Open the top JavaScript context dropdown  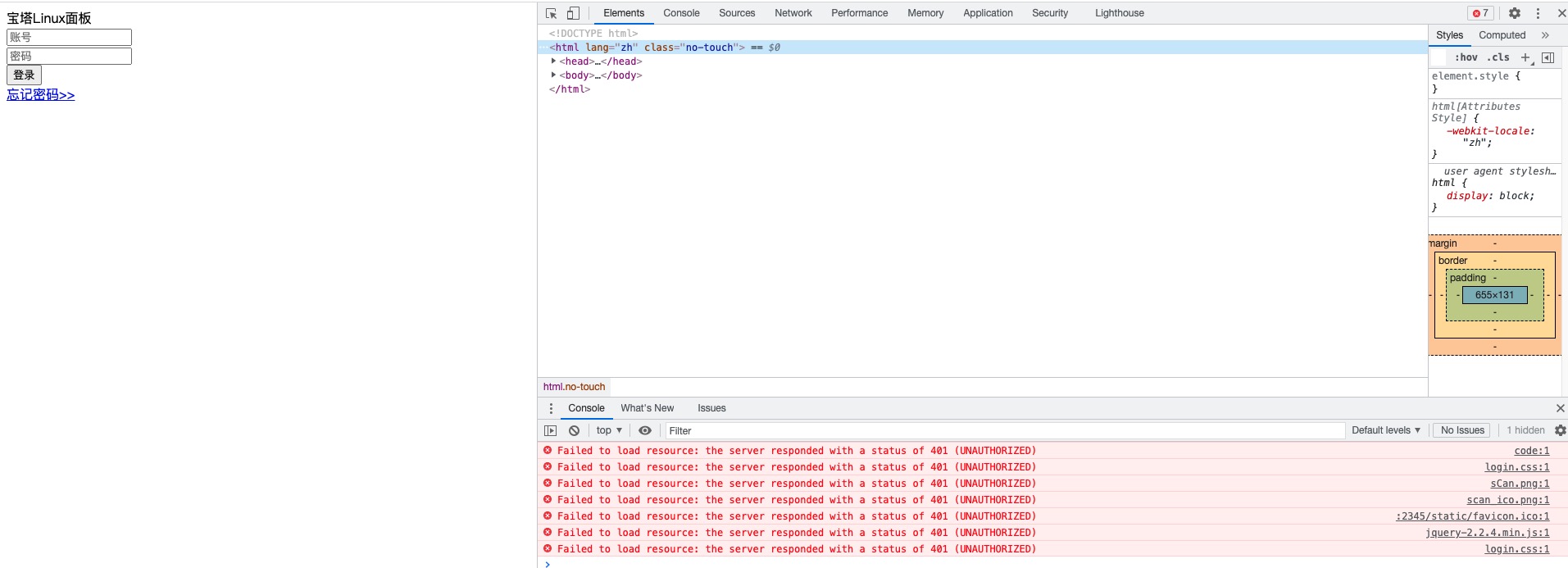point(608,430)
